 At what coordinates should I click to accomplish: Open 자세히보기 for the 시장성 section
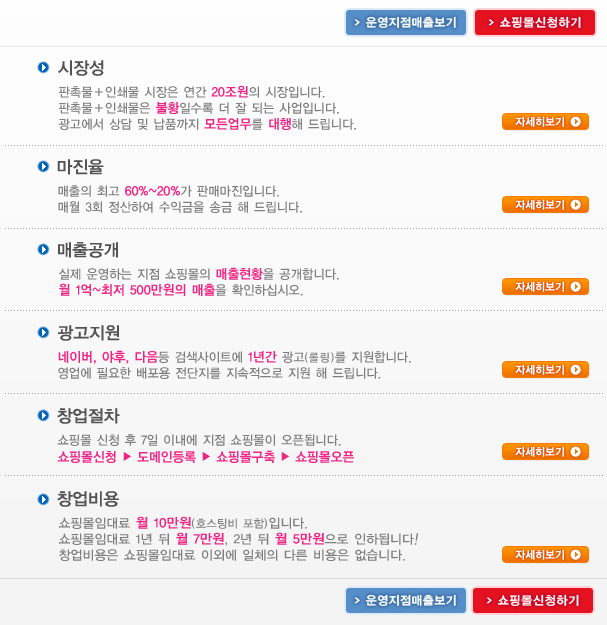point(545,122)
